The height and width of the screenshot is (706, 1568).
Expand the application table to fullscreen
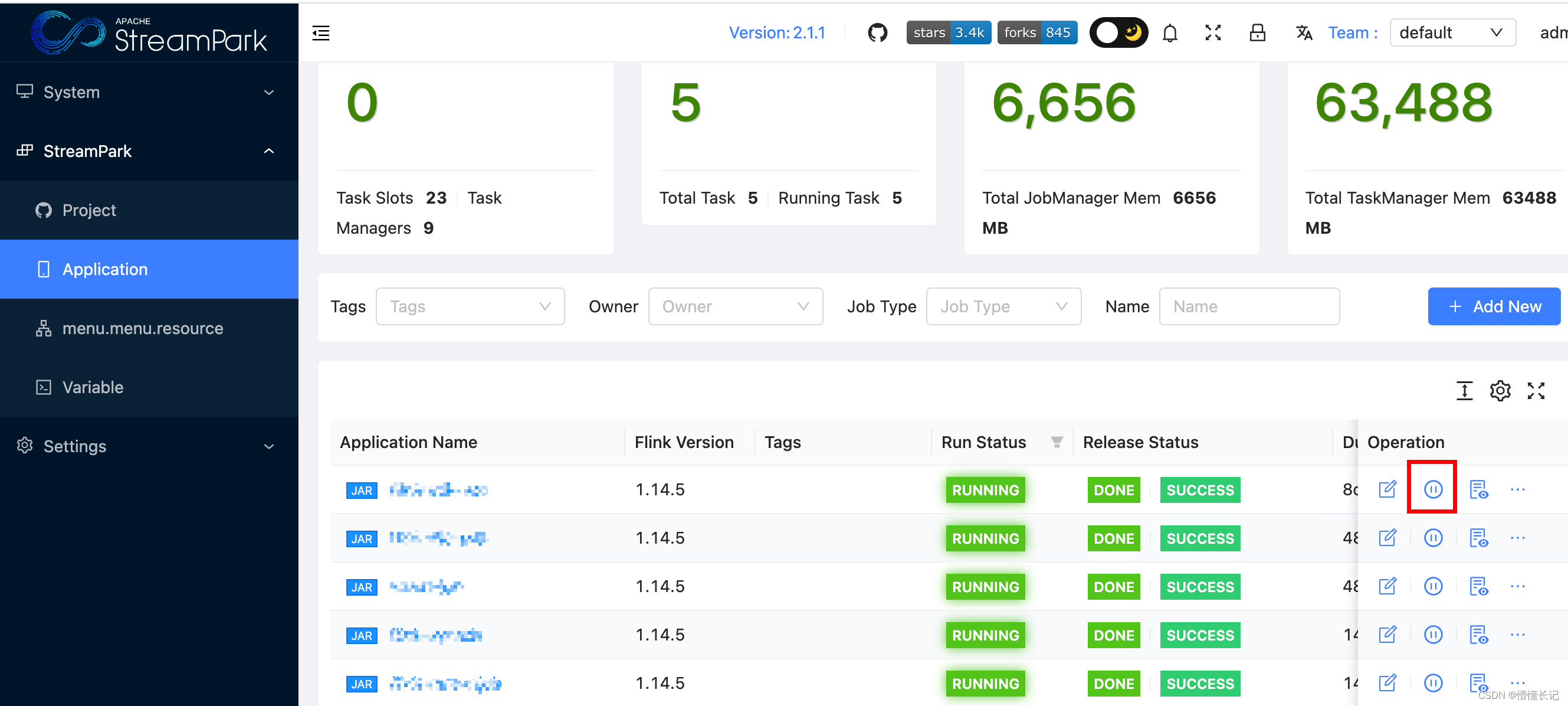tap(1536, 390)
